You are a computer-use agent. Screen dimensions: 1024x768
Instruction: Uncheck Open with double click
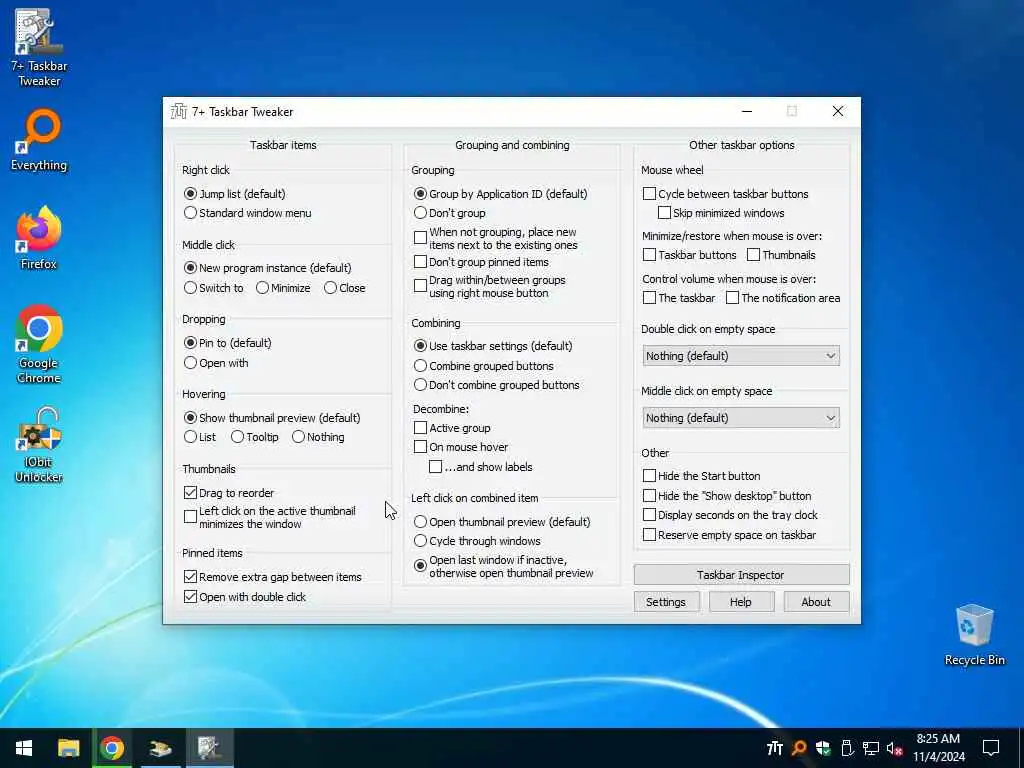[190, 597]
